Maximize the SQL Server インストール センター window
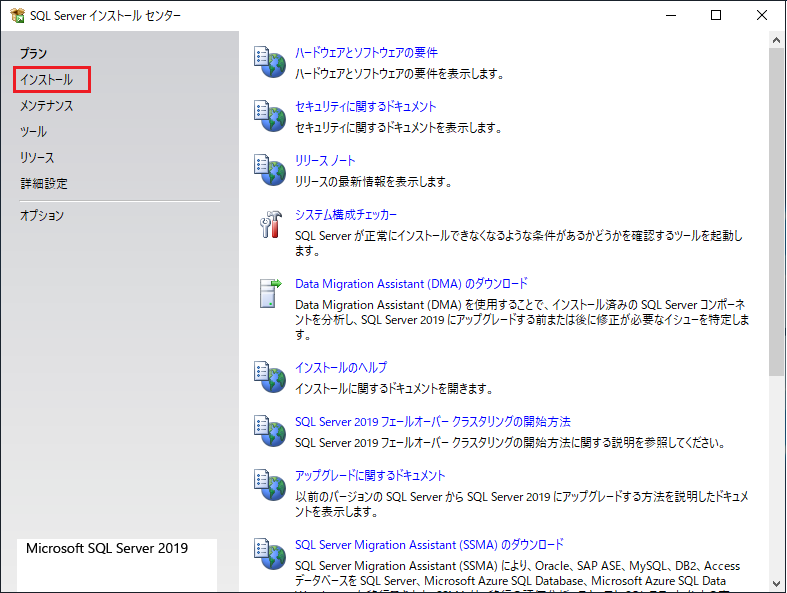Viewport: 787px width, 593px height. pos(716,16)
